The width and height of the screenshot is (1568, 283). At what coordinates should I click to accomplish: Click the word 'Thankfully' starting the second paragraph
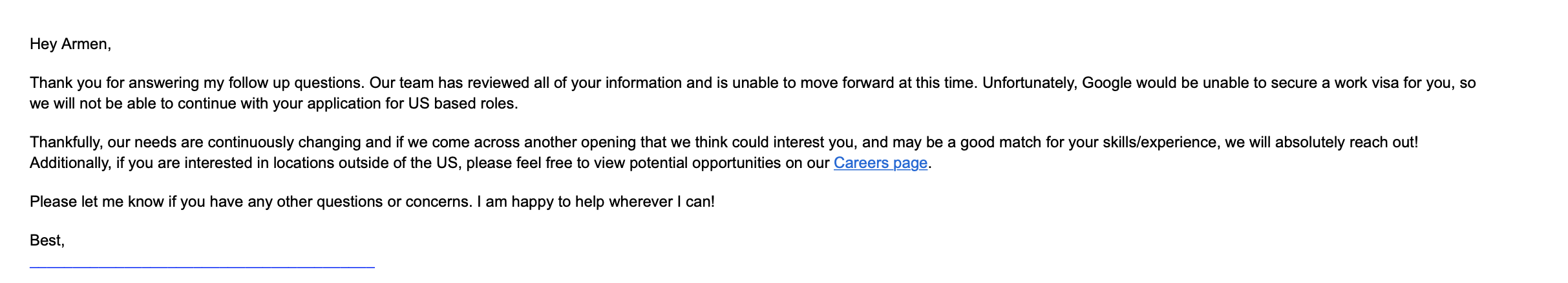tap(67, 142)
